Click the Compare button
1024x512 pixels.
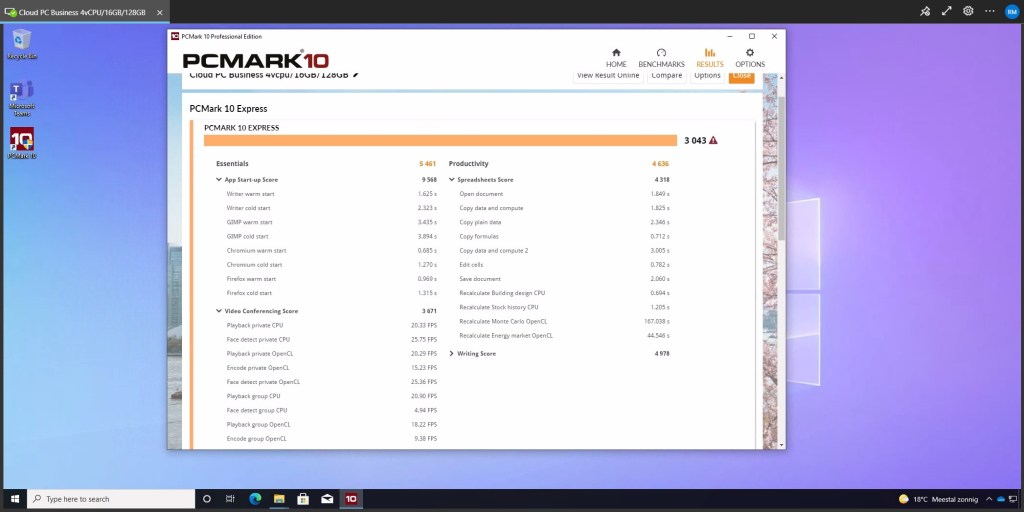[x=667, y=76]
